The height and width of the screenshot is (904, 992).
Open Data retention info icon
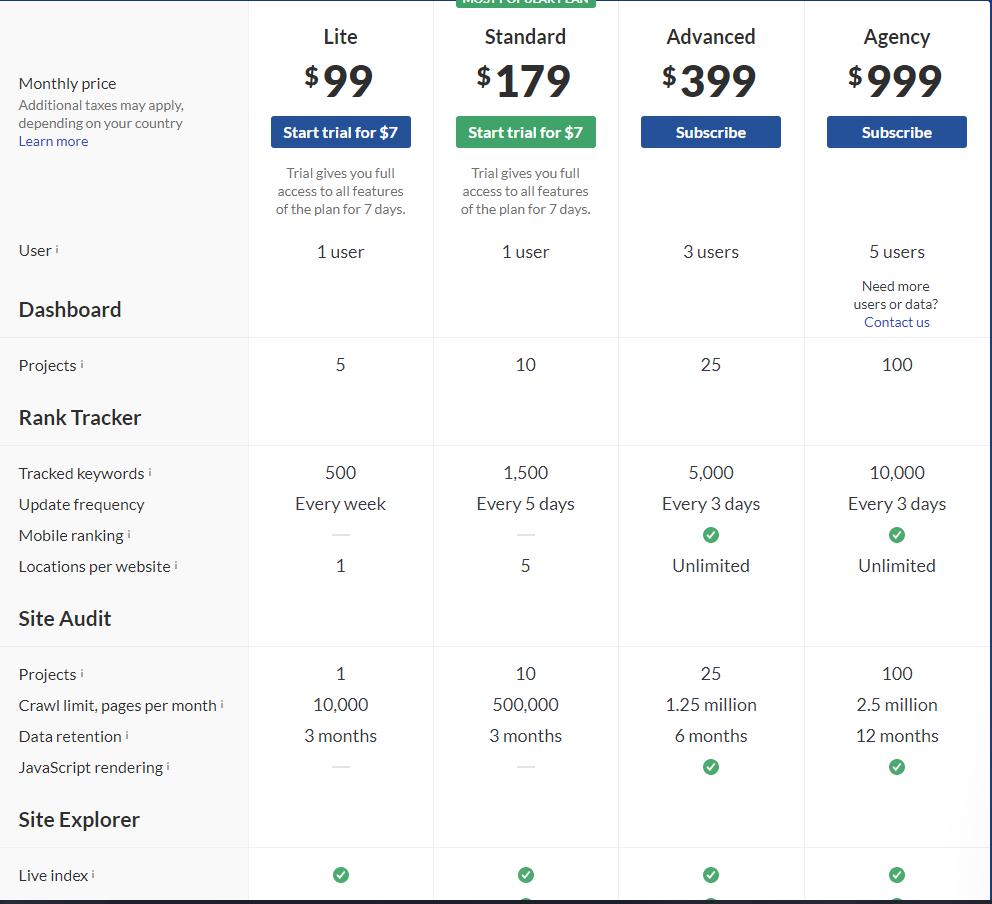127,735
